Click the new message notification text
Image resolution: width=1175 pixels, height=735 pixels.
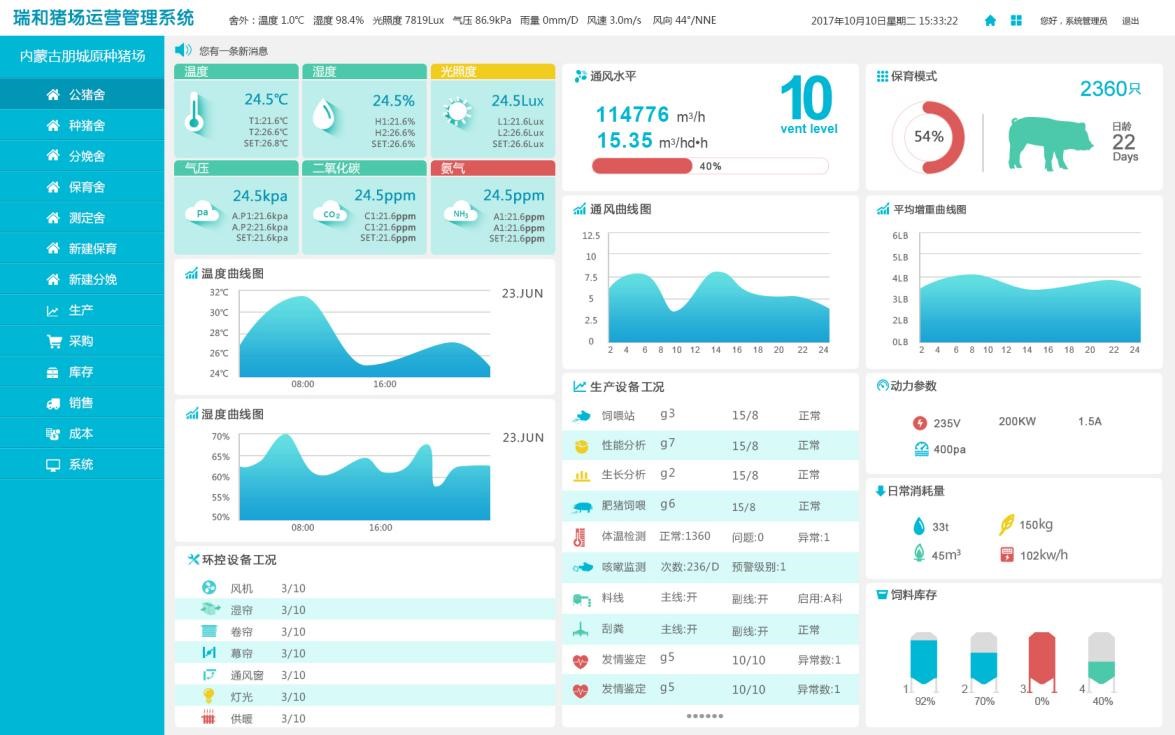click(x=233, y=51)
